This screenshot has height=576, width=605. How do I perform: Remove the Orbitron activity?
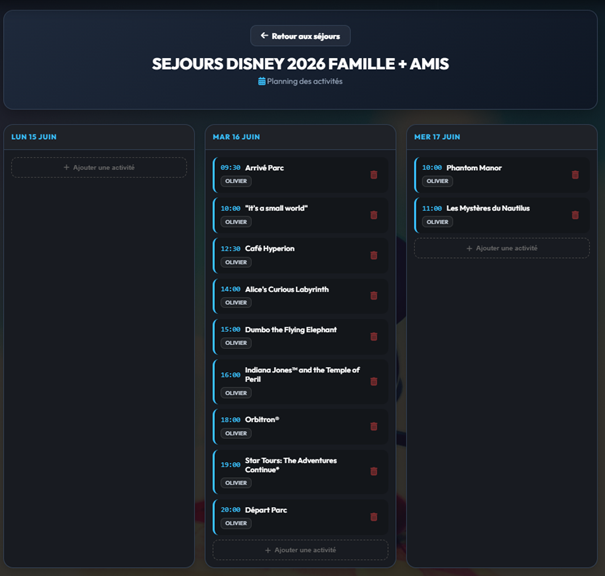pyautogui.click(x=374, y=426)
